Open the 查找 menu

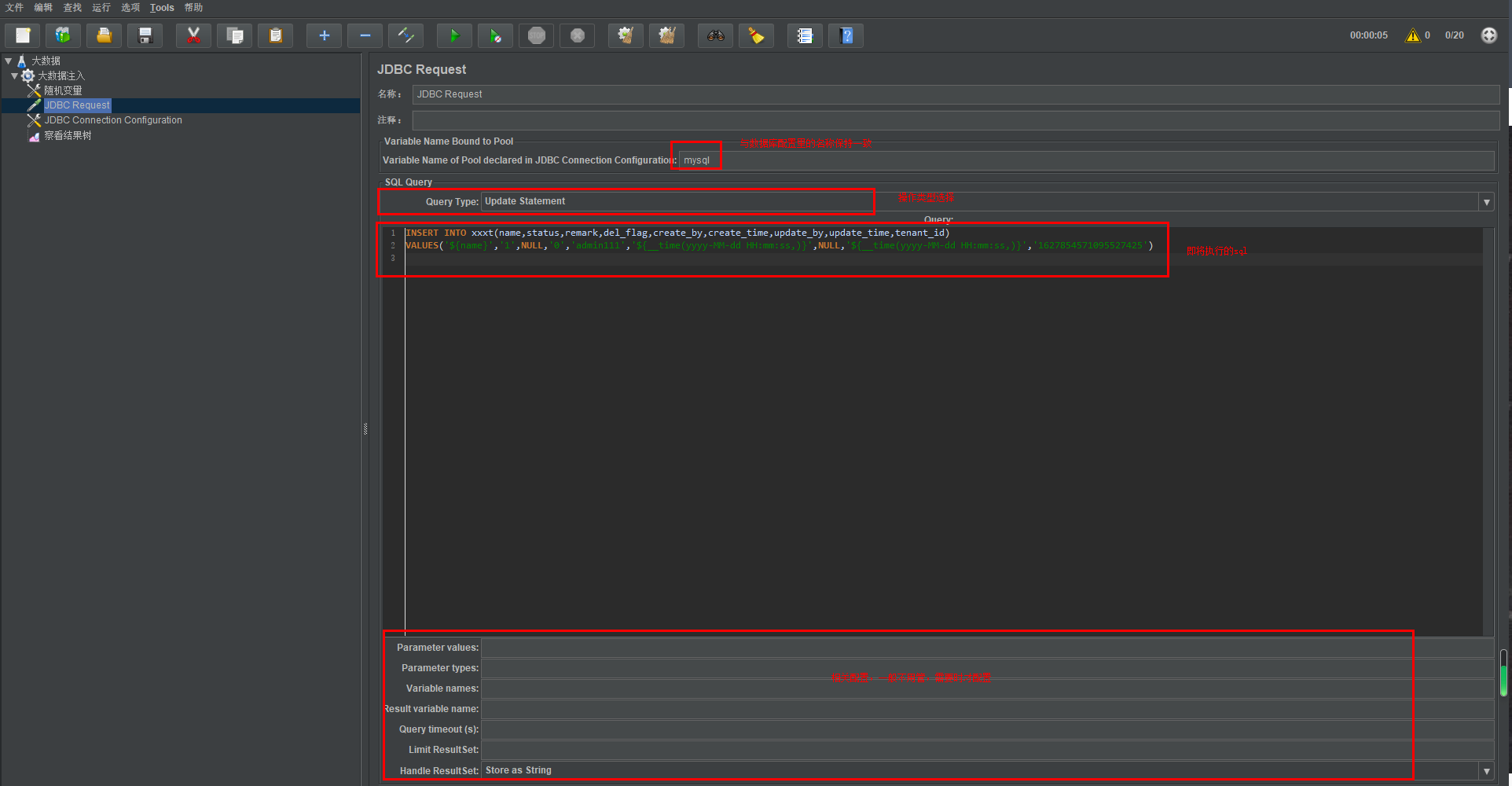(72, 8)
